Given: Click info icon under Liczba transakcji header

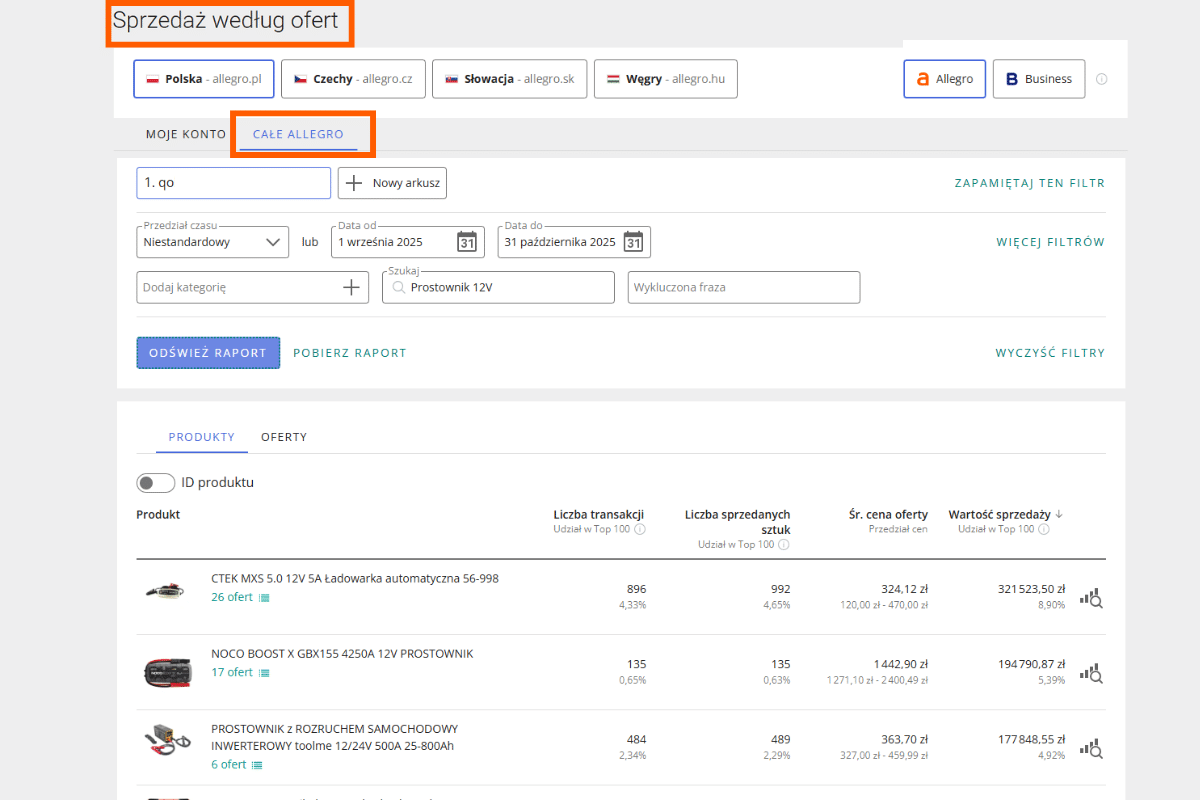Looking at the screenshot, I should tap(640, 529).
